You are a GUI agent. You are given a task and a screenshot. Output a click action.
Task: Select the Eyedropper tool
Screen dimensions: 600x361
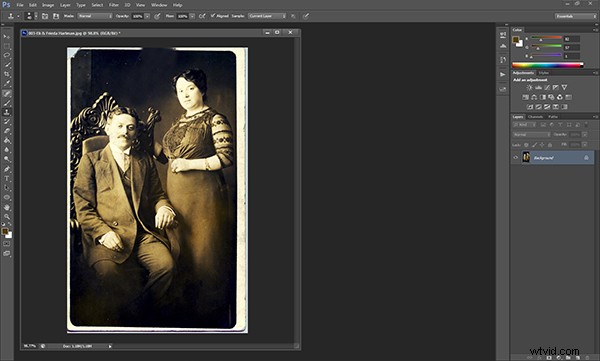tap(7, 84)
